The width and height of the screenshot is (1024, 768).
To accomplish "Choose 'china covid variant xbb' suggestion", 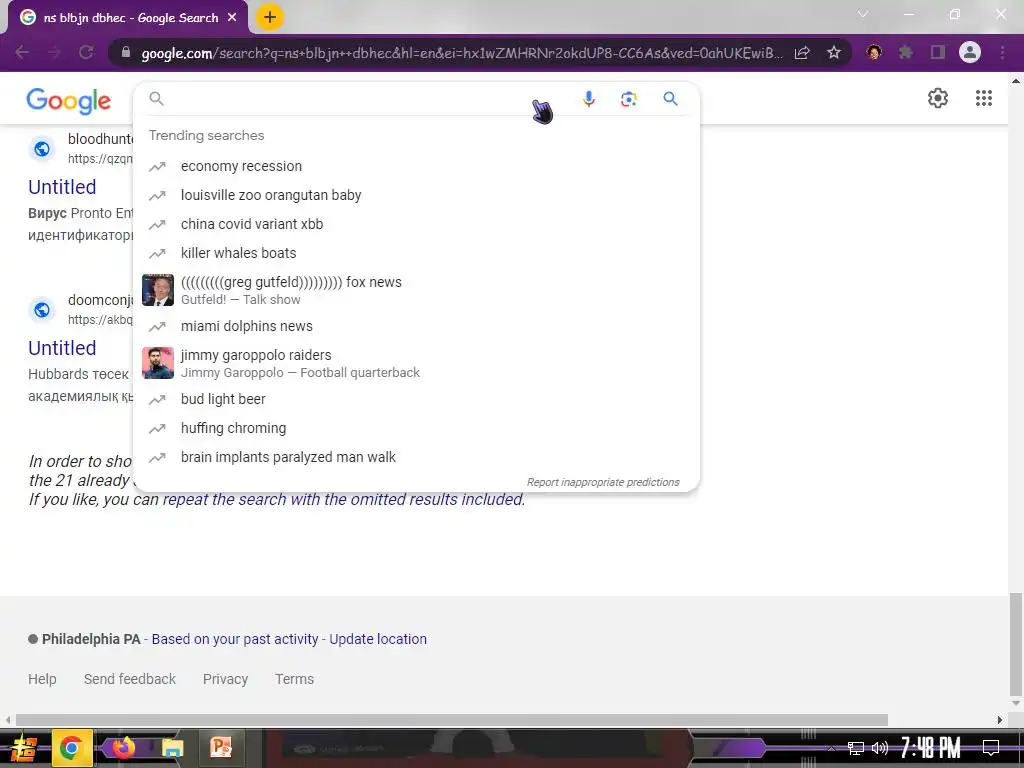I will (416, 224).
